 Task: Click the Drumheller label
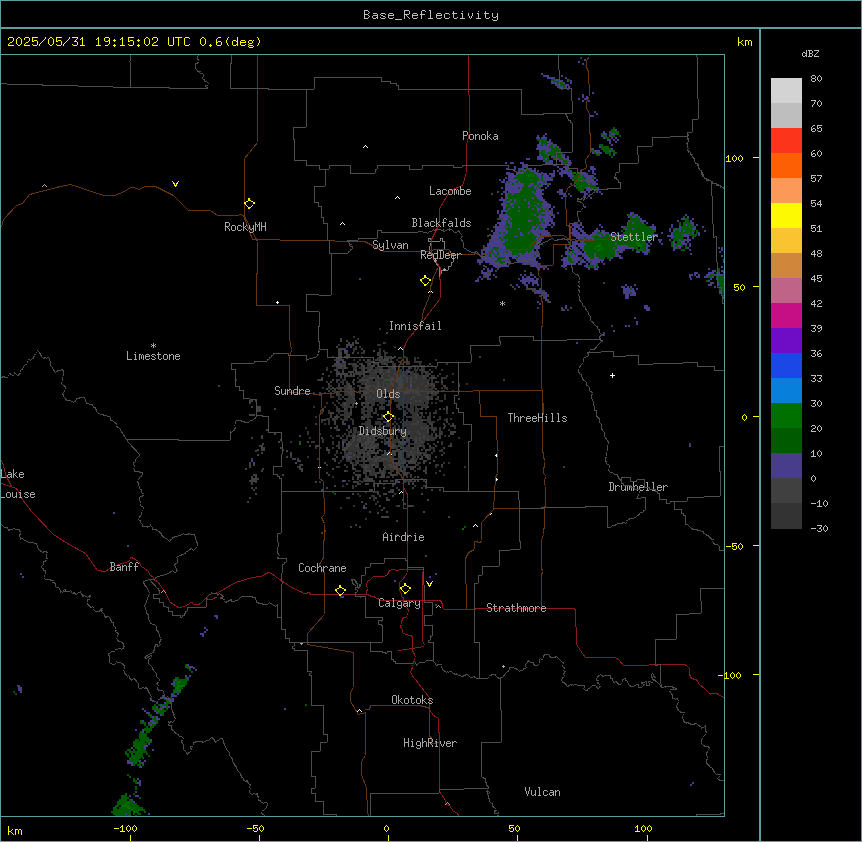pyautogui.click(x=638, y=487)
